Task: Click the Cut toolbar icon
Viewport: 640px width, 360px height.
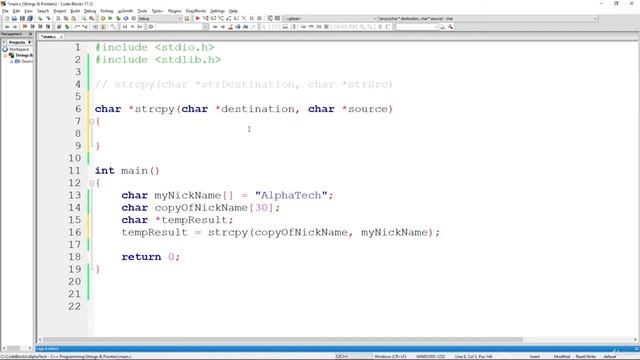Action: [58, 18]
